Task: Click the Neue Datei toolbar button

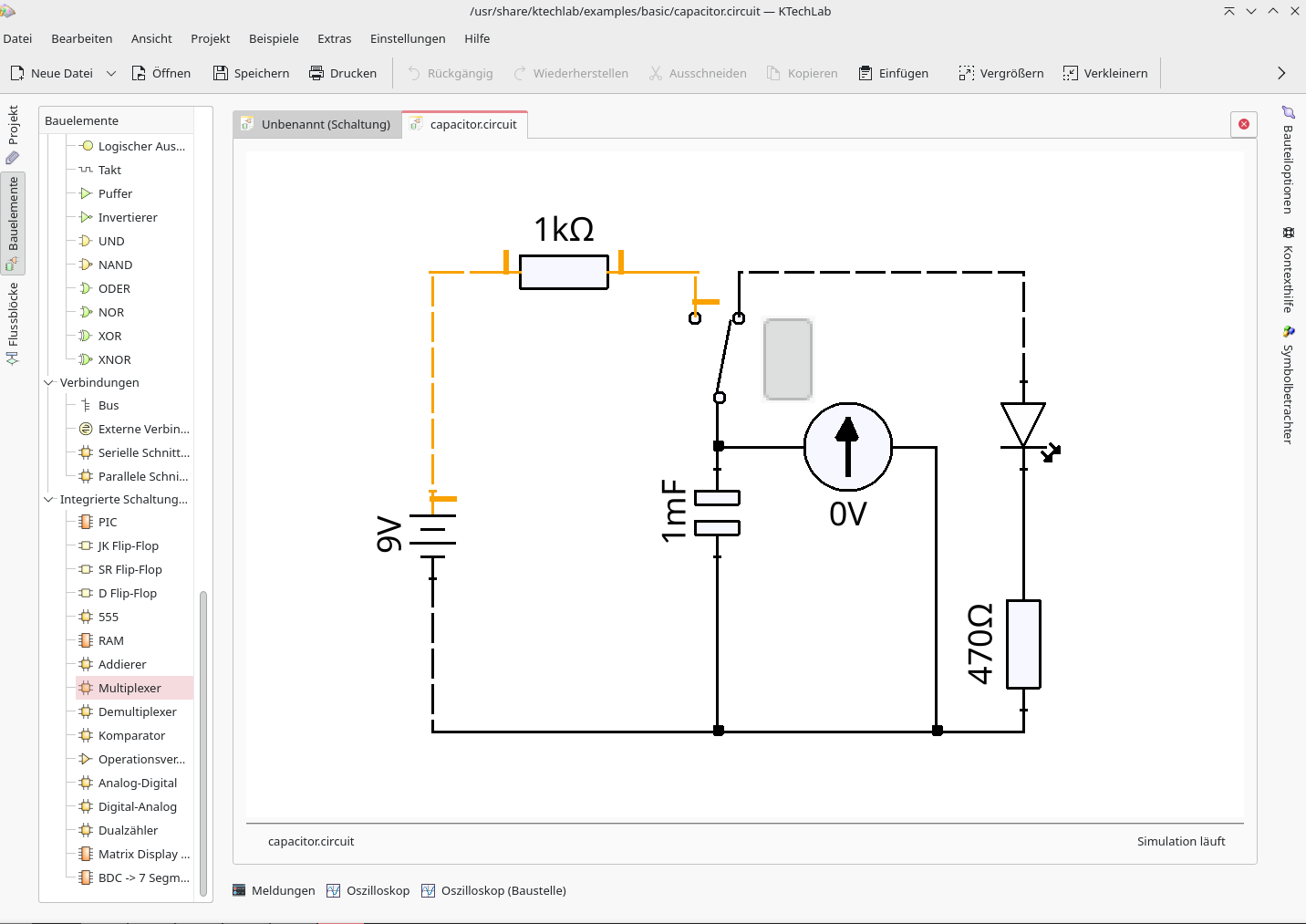Action: point(51,73)
